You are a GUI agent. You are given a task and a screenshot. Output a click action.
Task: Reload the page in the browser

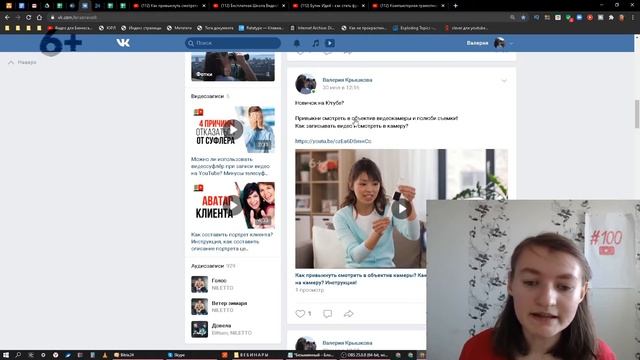point(28,18)
